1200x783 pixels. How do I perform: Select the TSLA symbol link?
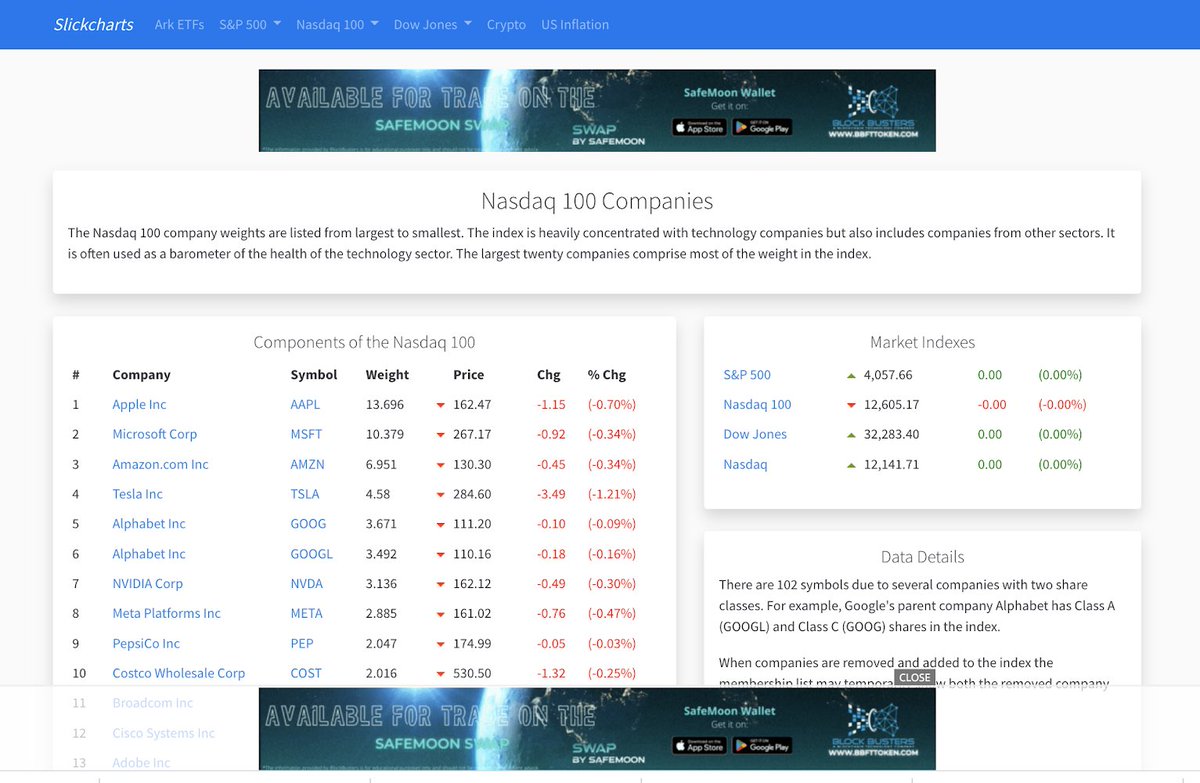(305, 494)
